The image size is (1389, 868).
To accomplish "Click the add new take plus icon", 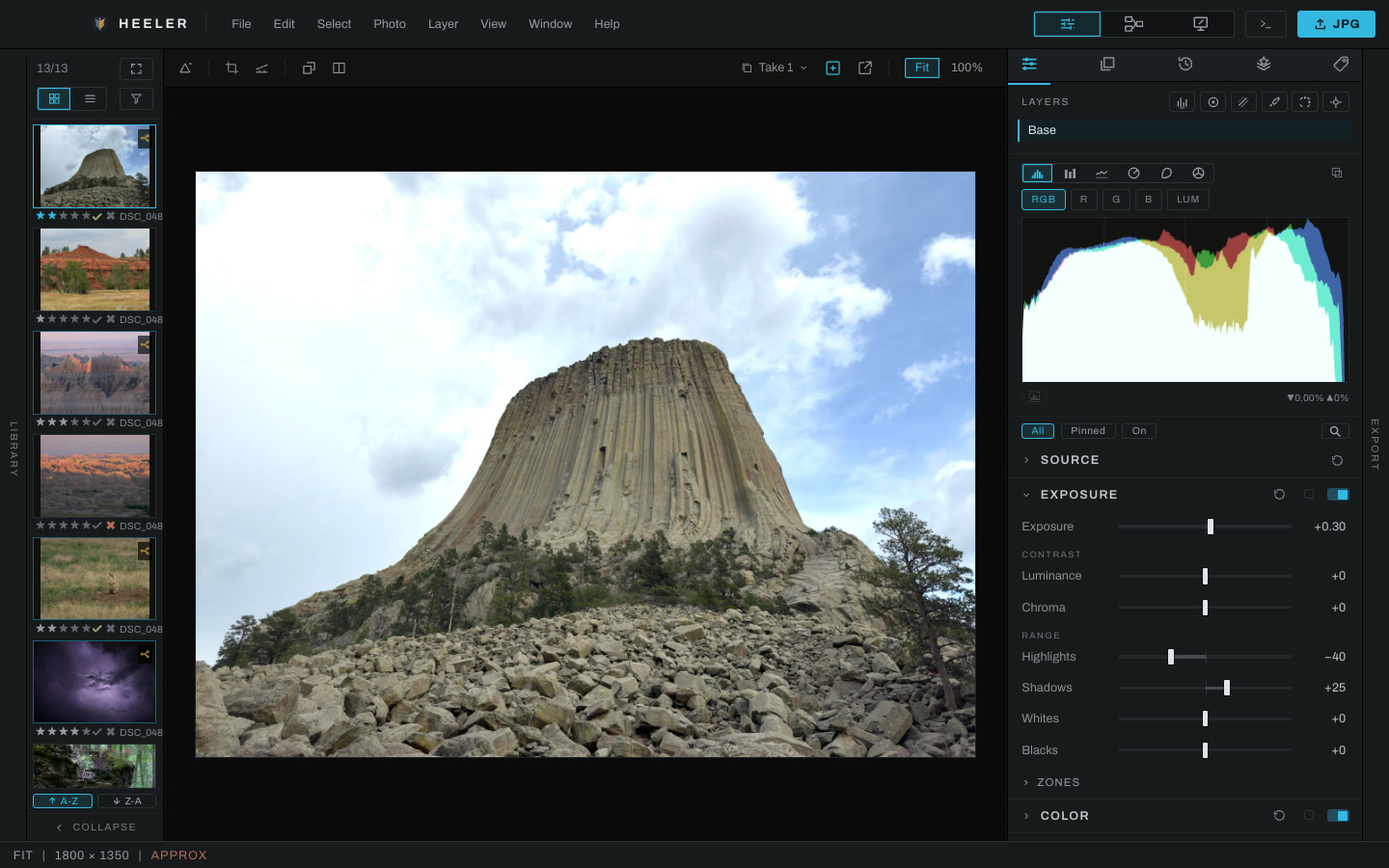I will pos(833,68).
